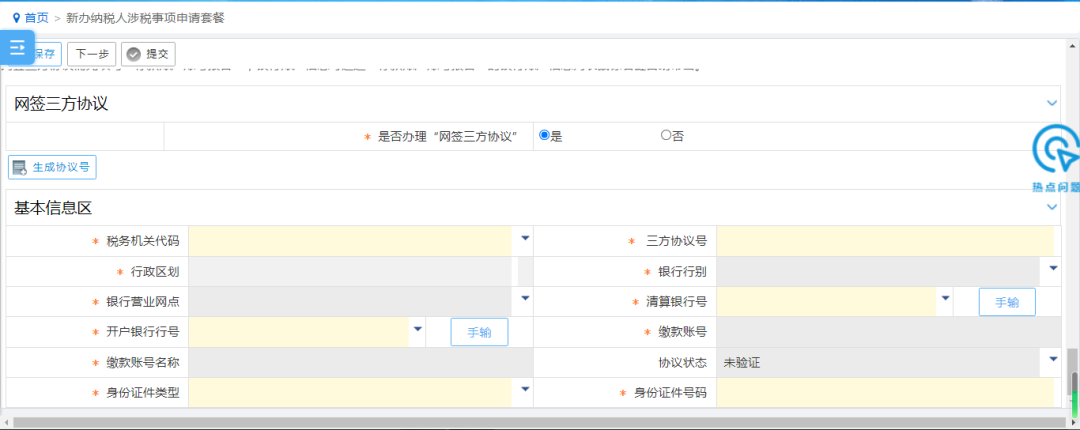
Task: Open the blue sidebar menu icon
Action: (x=17, y=48)
